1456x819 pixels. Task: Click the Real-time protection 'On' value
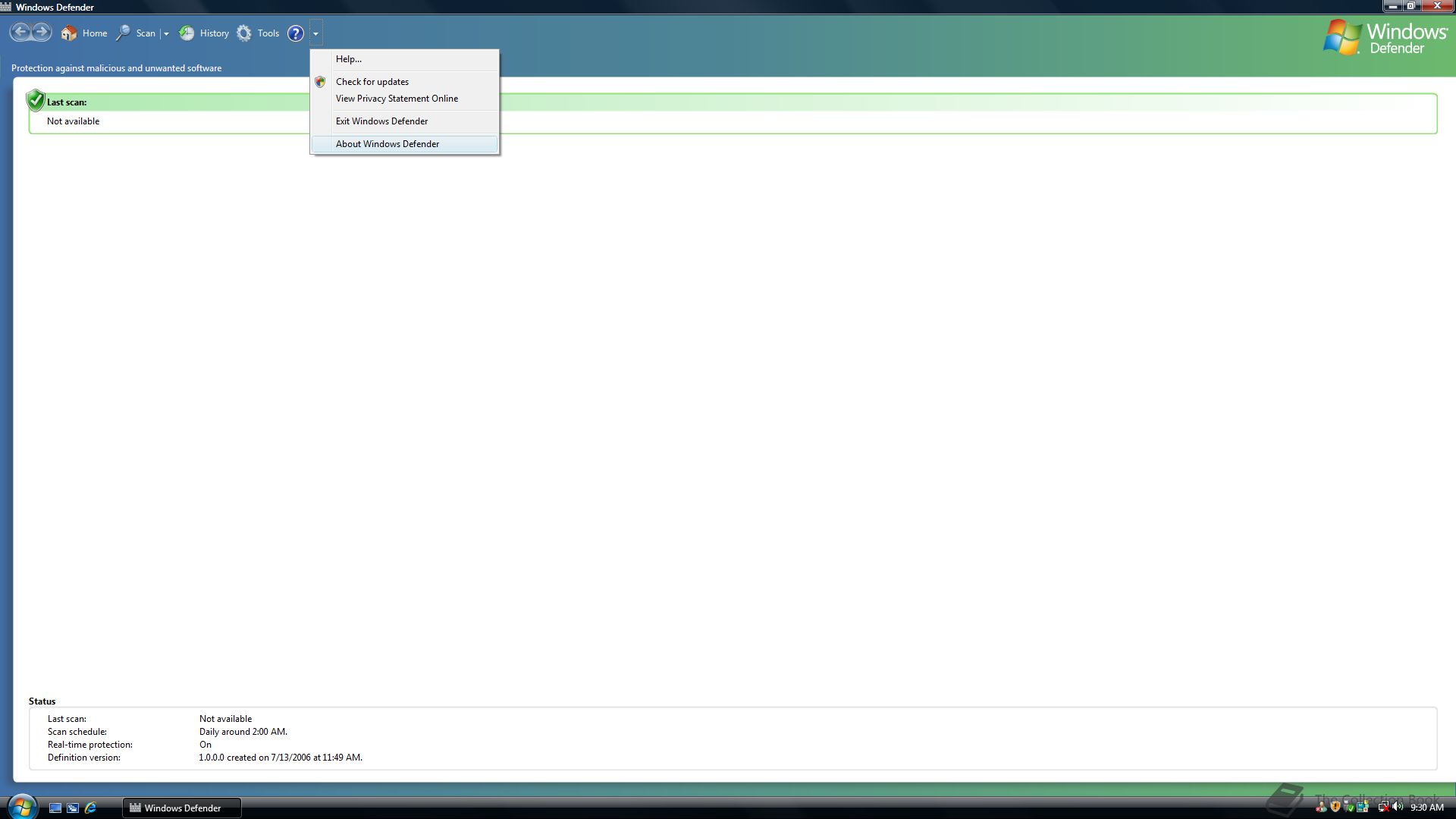(206, 745)
